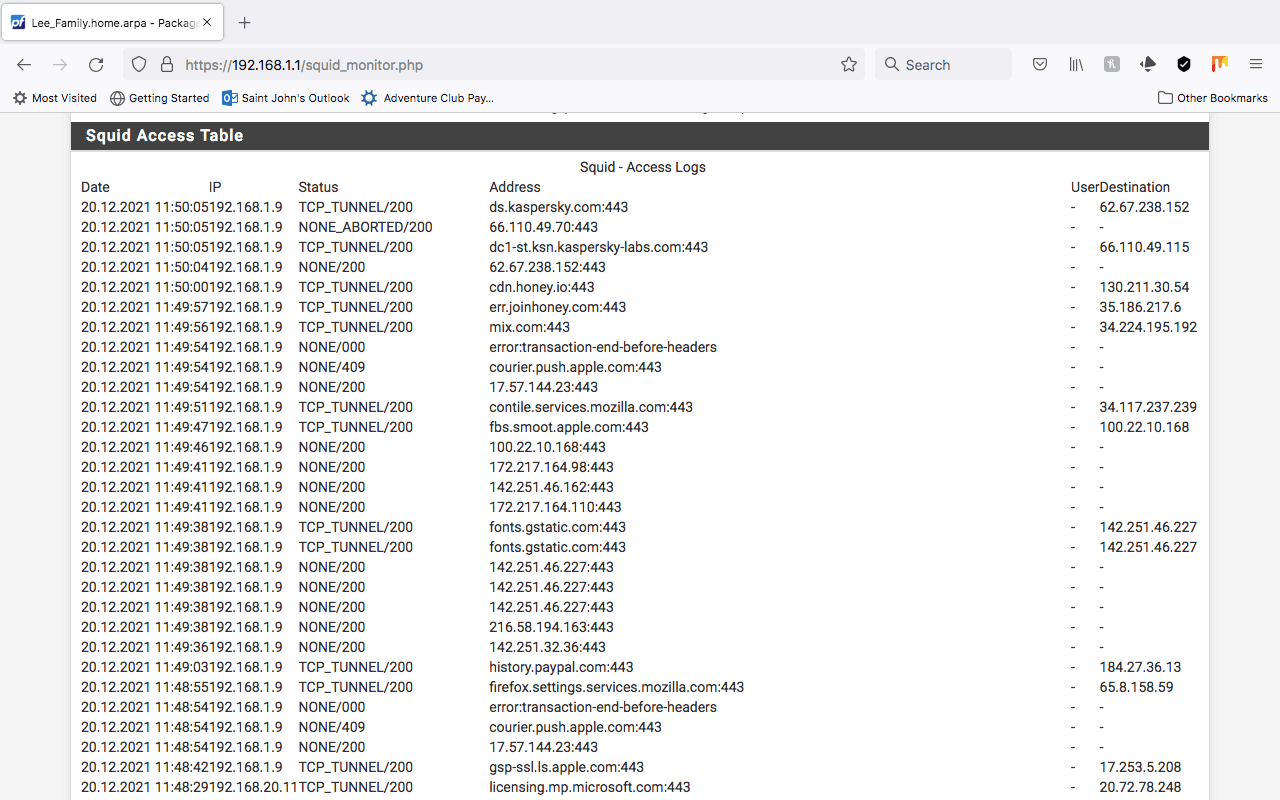1280x800 pixels.
Task: Select ds.kaspersky.com:443 address entry
Action: click(x=559, y=207)
